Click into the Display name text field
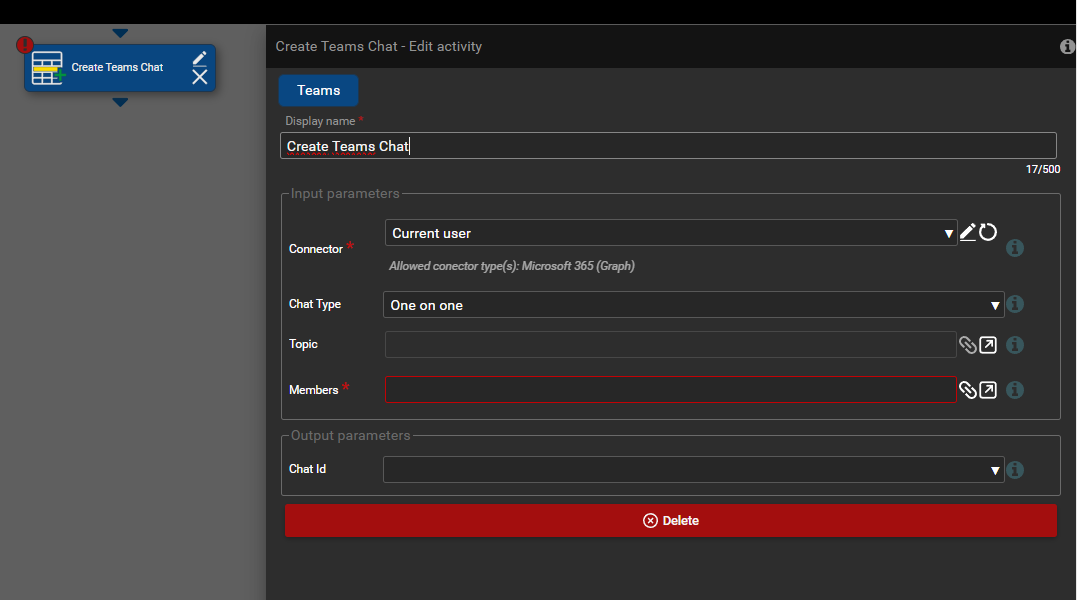Screen dimensions: 1077x600 click(x=668, y=146)
